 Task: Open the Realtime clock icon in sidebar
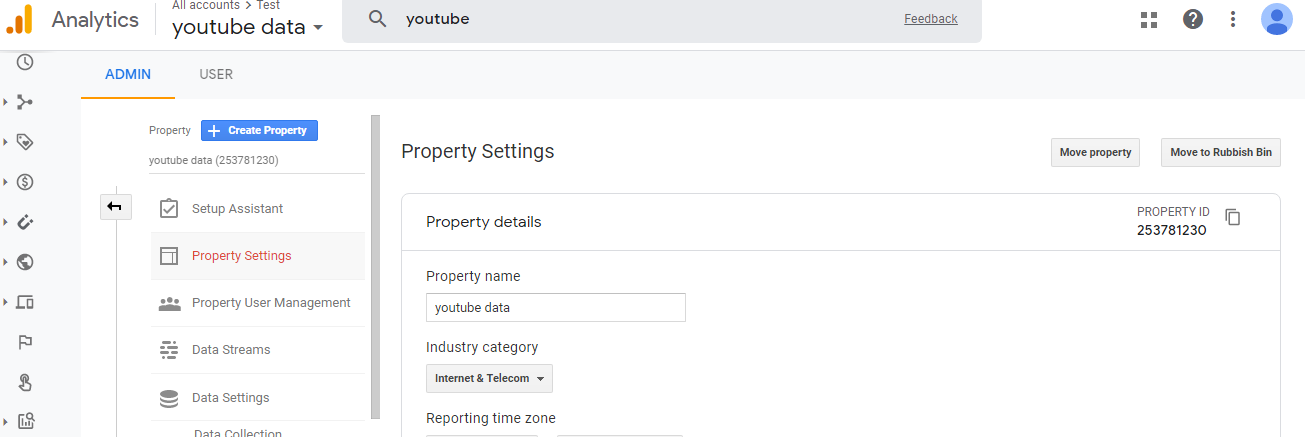tap(25, 62)
